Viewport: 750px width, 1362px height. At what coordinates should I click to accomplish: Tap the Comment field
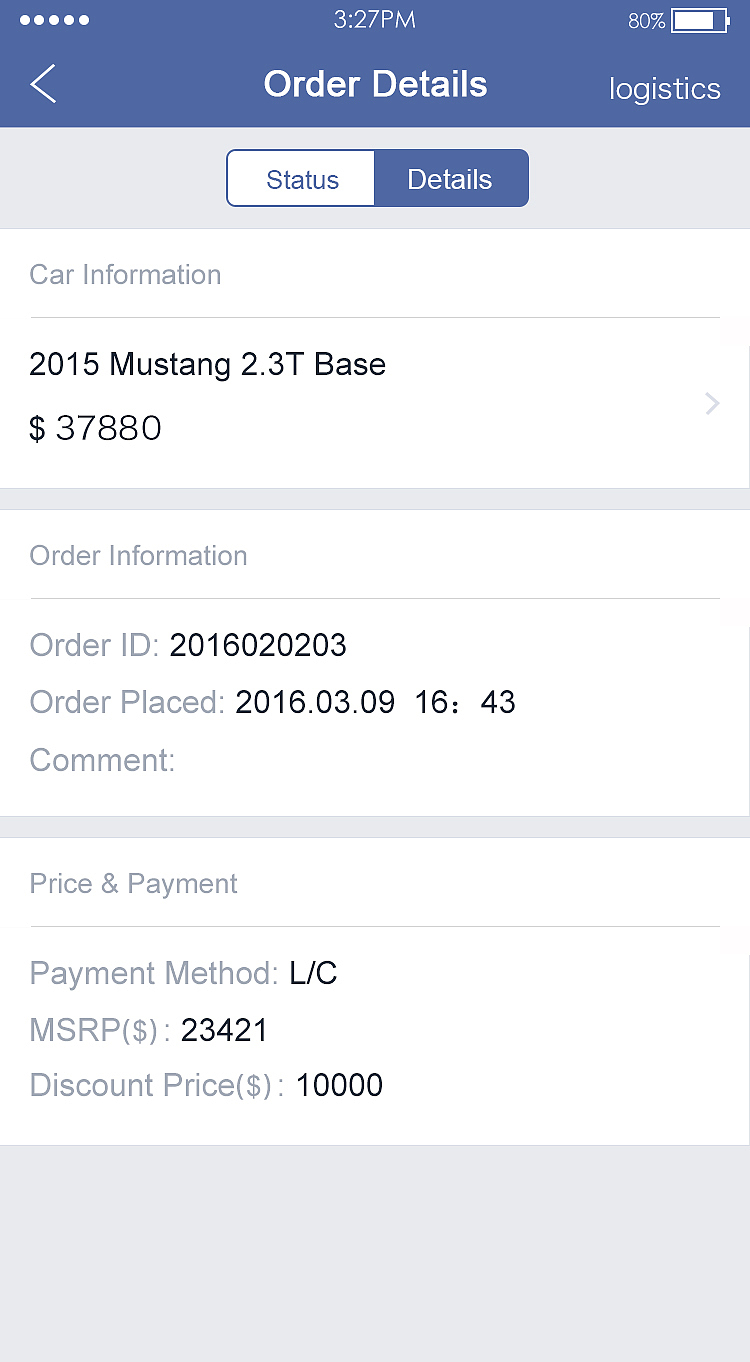click(x=102, y=761)
